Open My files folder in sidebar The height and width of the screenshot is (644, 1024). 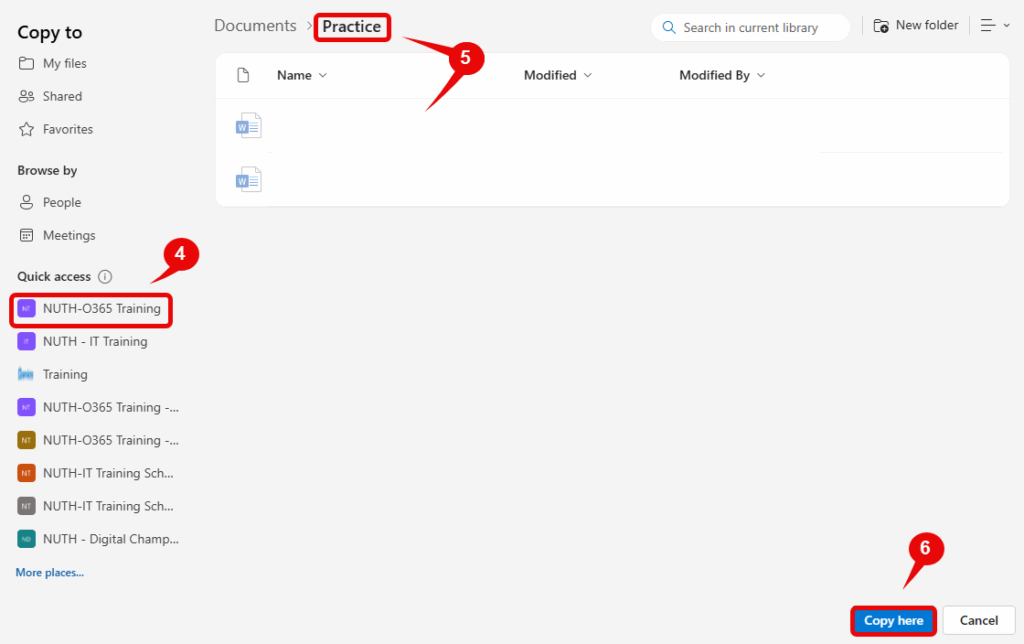64,64
